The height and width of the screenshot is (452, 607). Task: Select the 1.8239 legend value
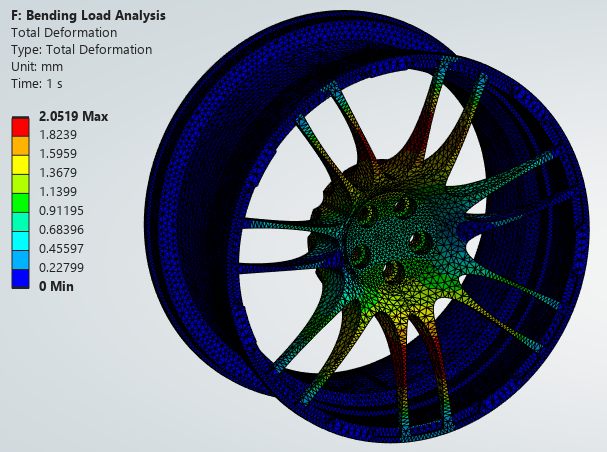pos(58,135)
